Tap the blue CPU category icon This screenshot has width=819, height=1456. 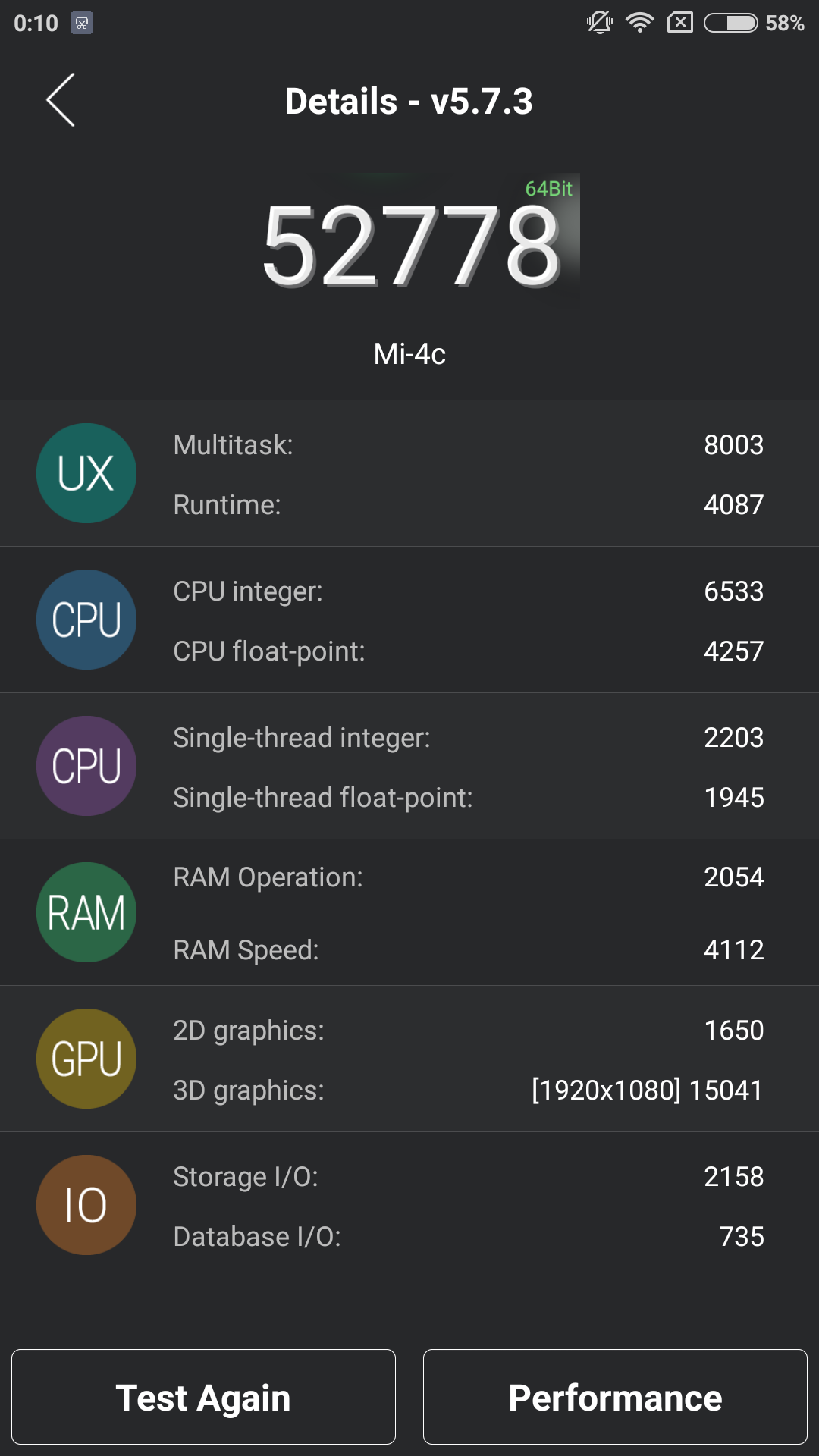coord(86,620)
